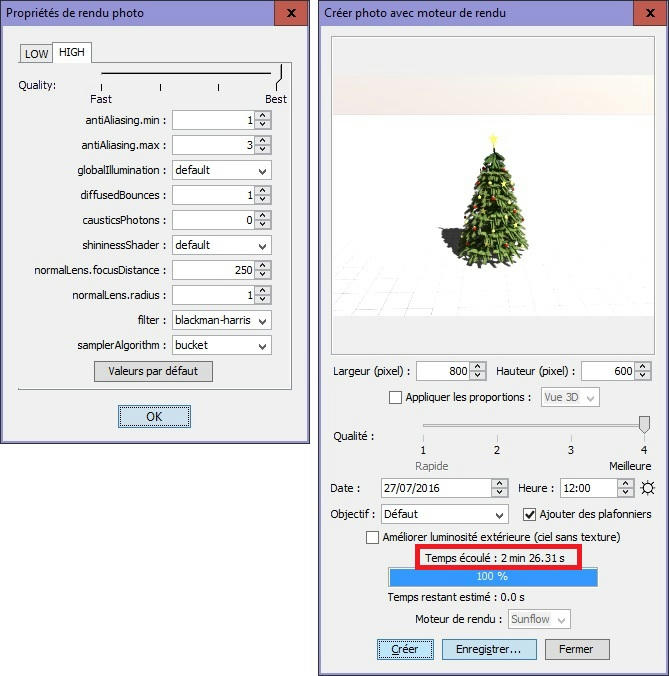Screen dimensions: 669x676
Task: Click the Hauteur (pixel) field showing 600
Action: 608,371
